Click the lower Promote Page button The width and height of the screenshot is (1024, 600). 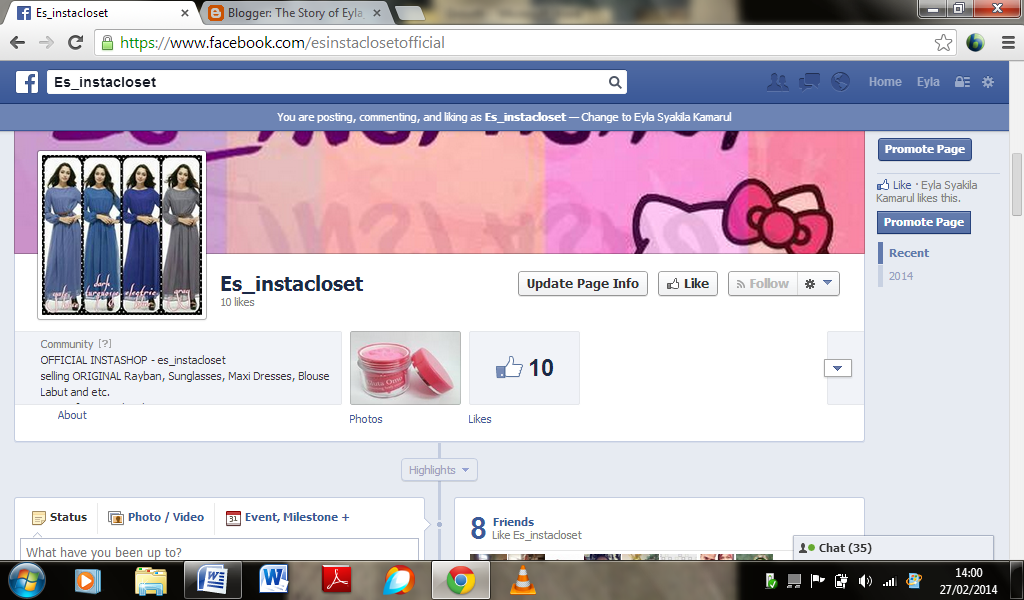[x=924, y=223]
